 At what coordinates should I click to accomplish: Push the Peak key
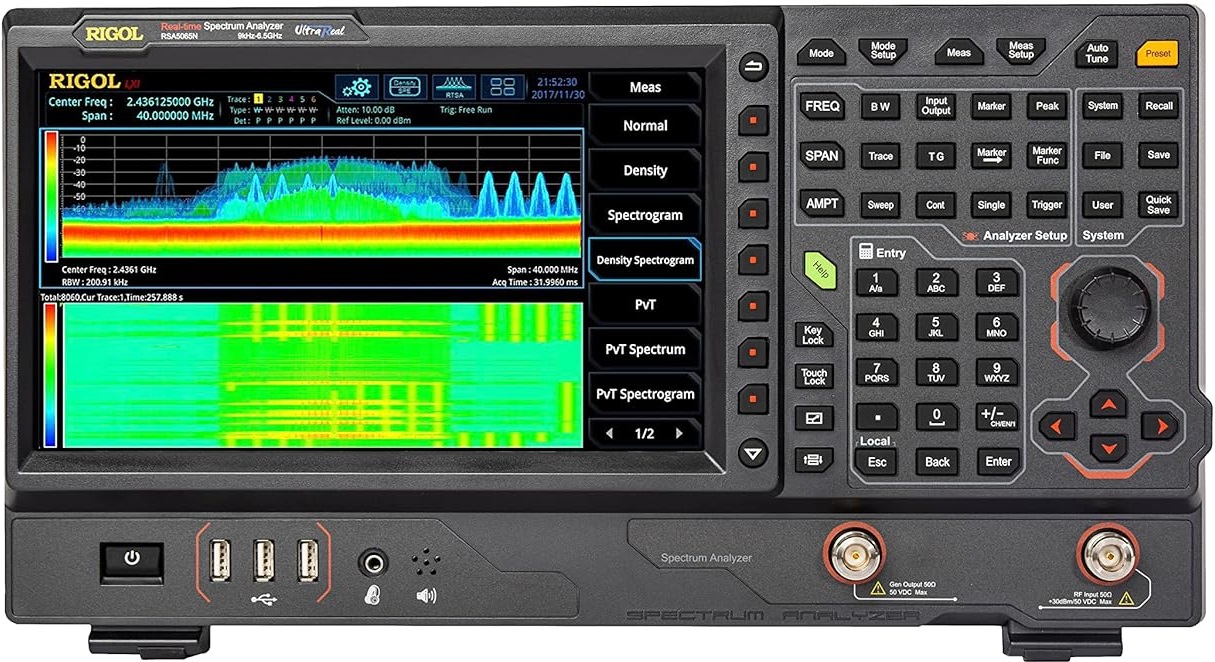[x=1047, y=106]
